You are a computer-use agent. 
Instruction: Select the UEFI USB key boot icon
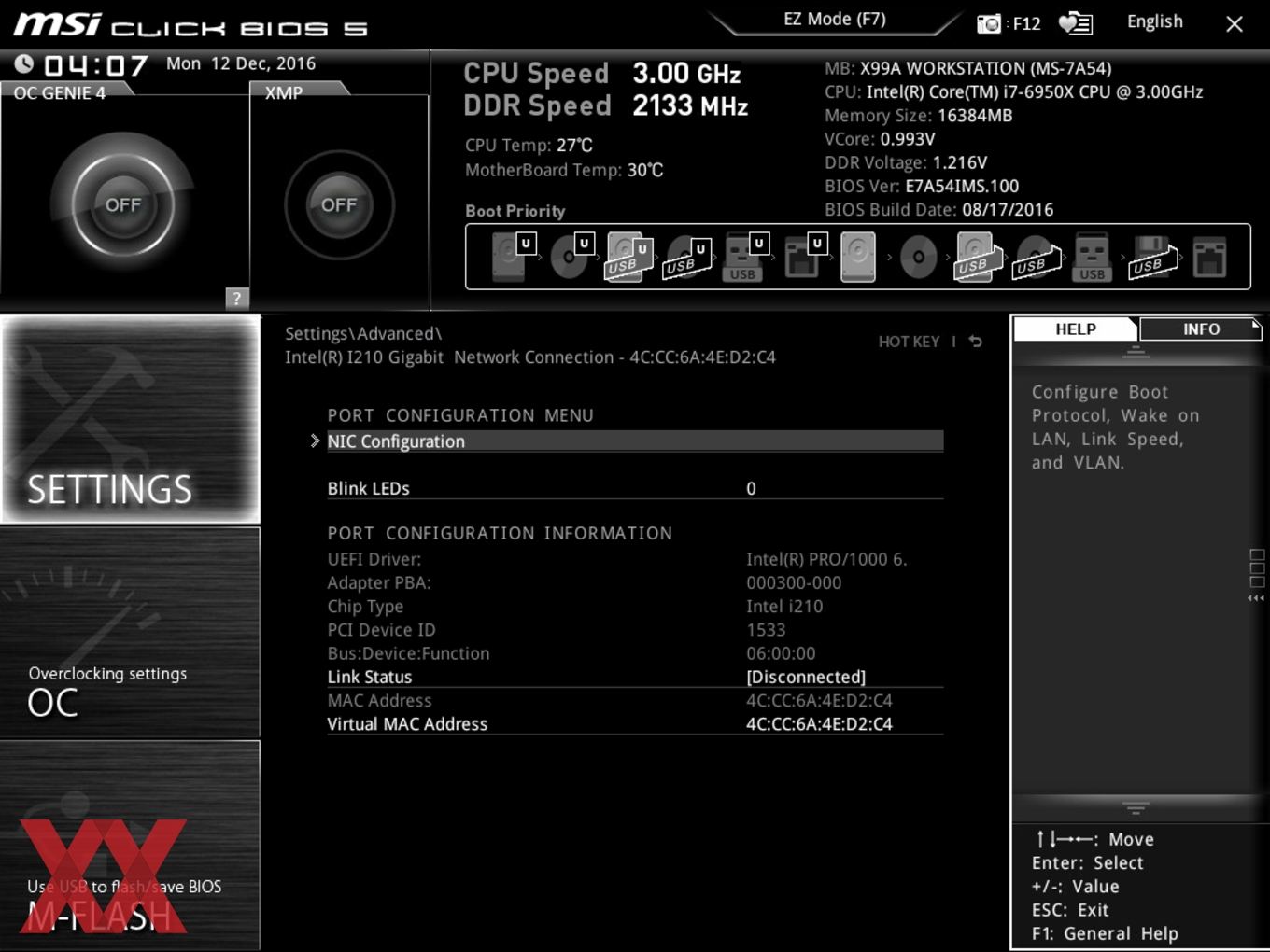(x=744, y=257)
